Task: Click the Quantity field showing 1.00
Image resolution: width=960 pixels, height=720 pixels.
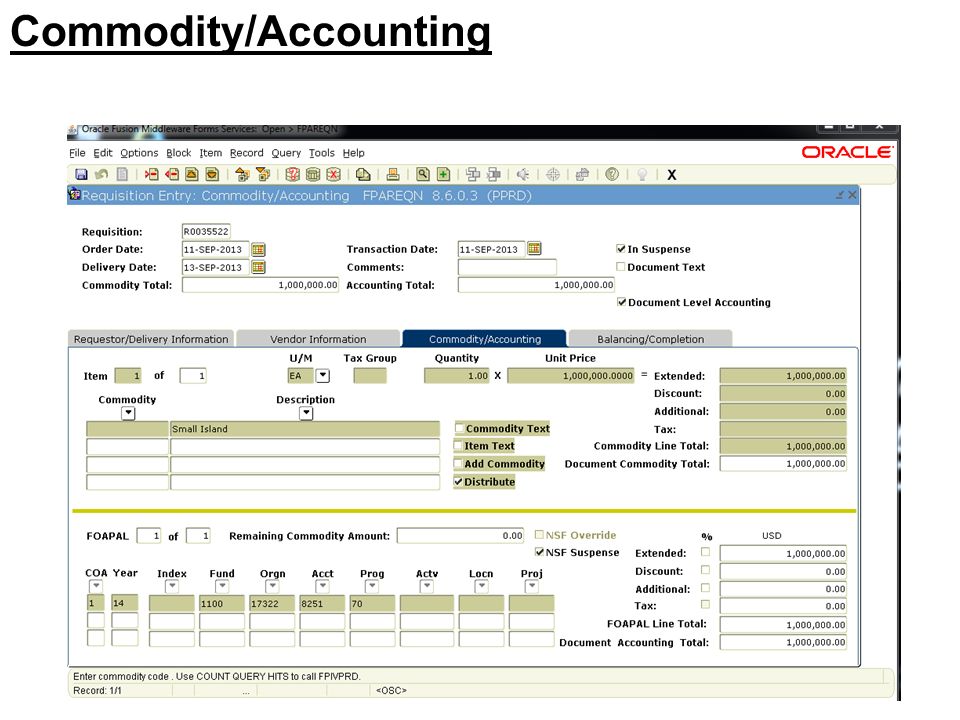Action: click(x=457, y=376)
